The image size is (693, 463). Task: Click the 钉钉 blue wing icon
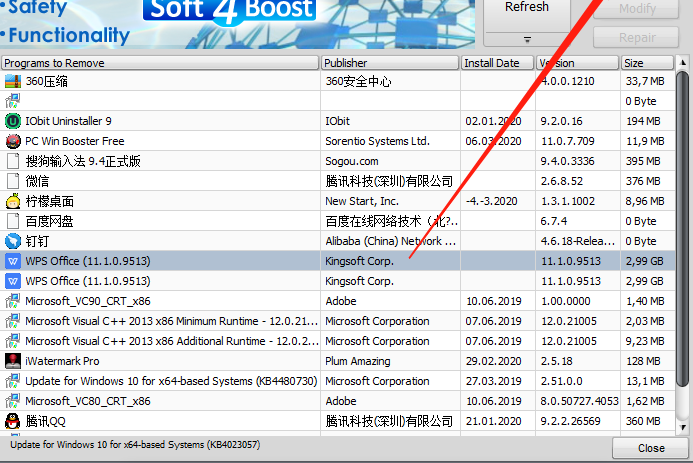[13, 241]
